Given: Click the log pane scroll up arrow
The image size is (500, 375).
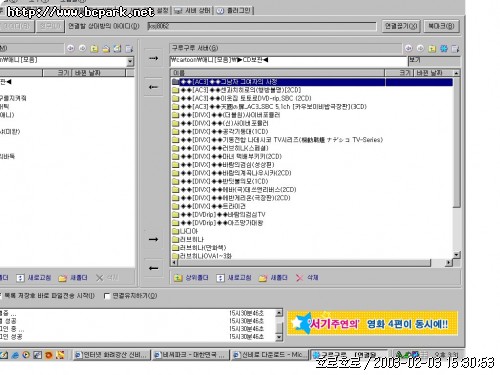Looking at the screenshot, I should point(279,313).
